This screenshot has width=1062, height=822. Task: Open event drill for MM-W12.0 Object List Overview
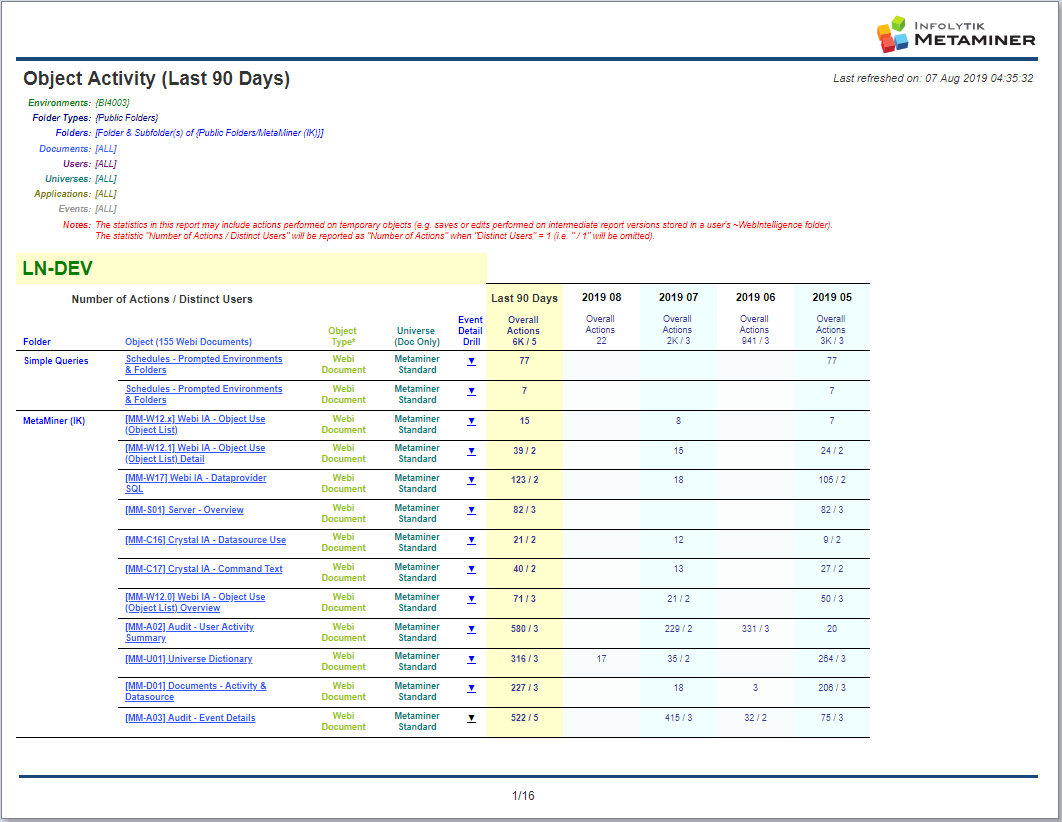tap(471, 599)
